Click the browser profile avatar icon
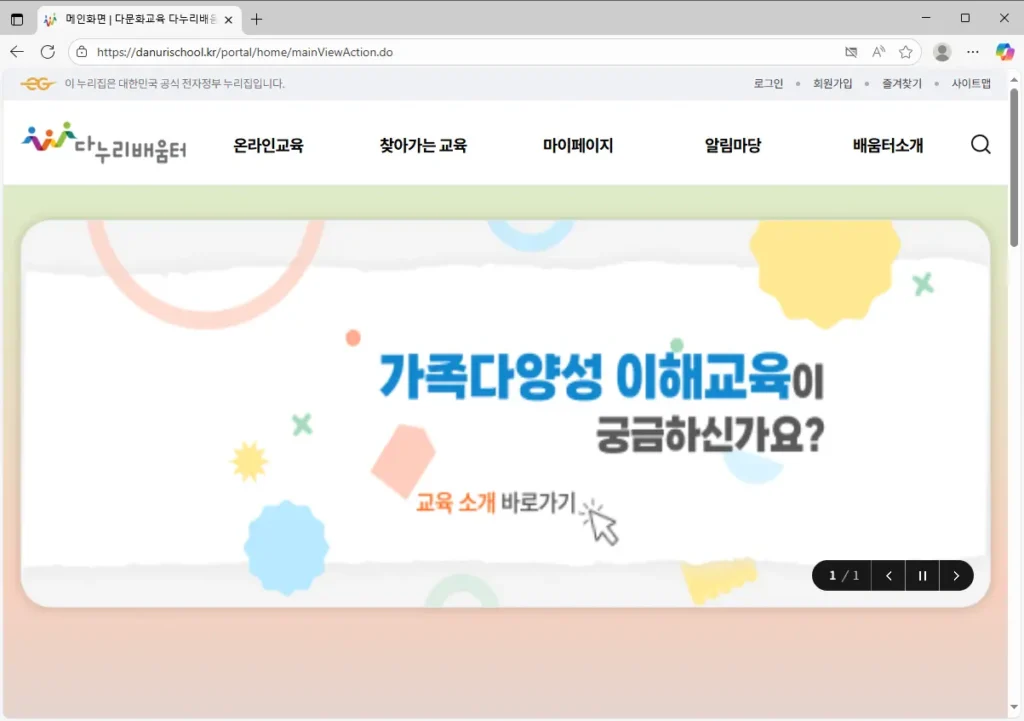Image resolution: width=1024 pixels, height=721 pixels. (941, 51)
